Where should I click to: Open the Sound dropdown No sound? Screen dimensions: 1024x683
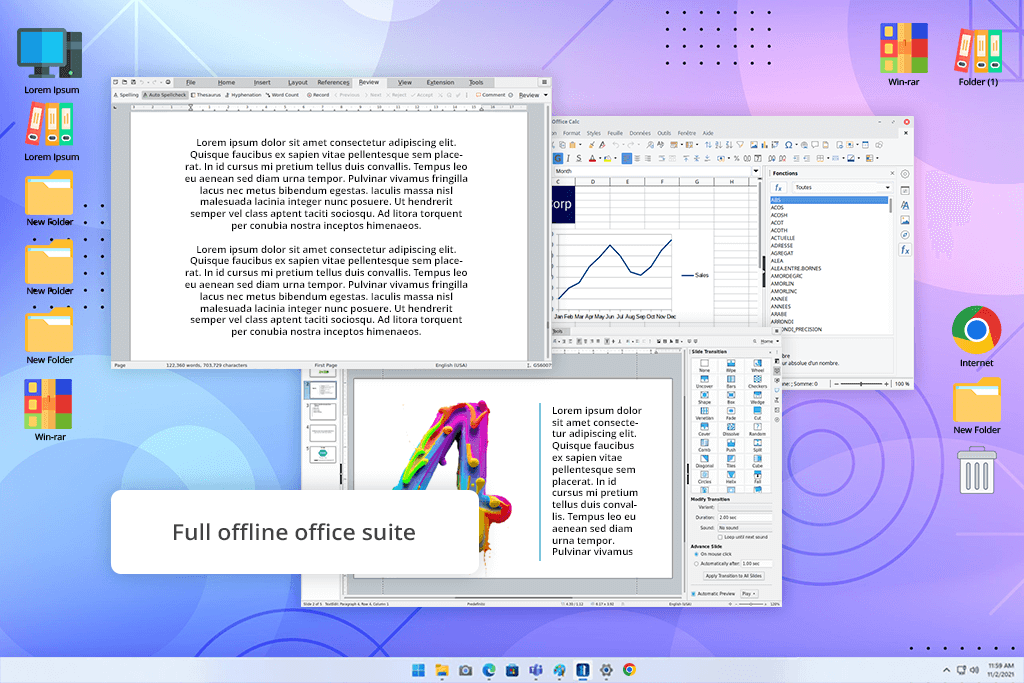[744, 528]
